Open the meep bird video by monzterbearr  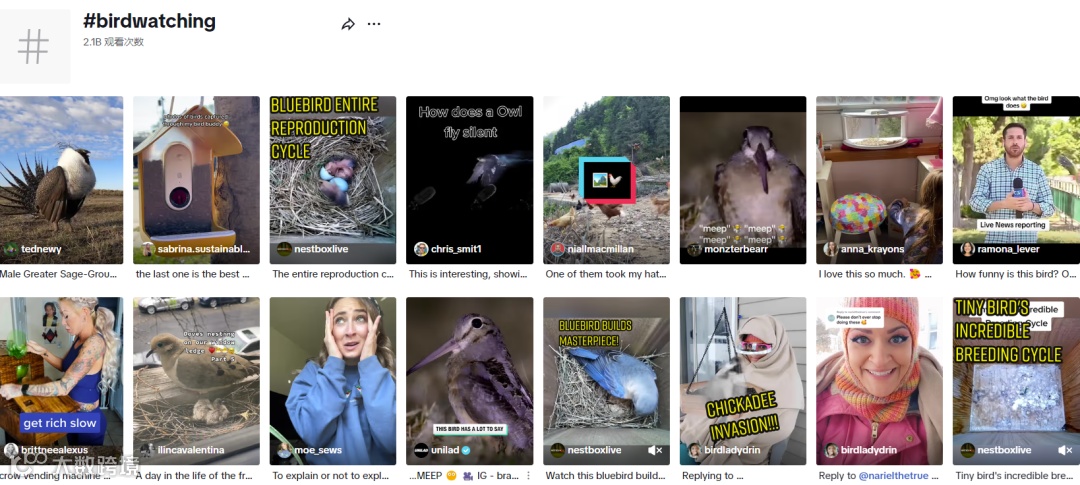[x=742, y=180]
